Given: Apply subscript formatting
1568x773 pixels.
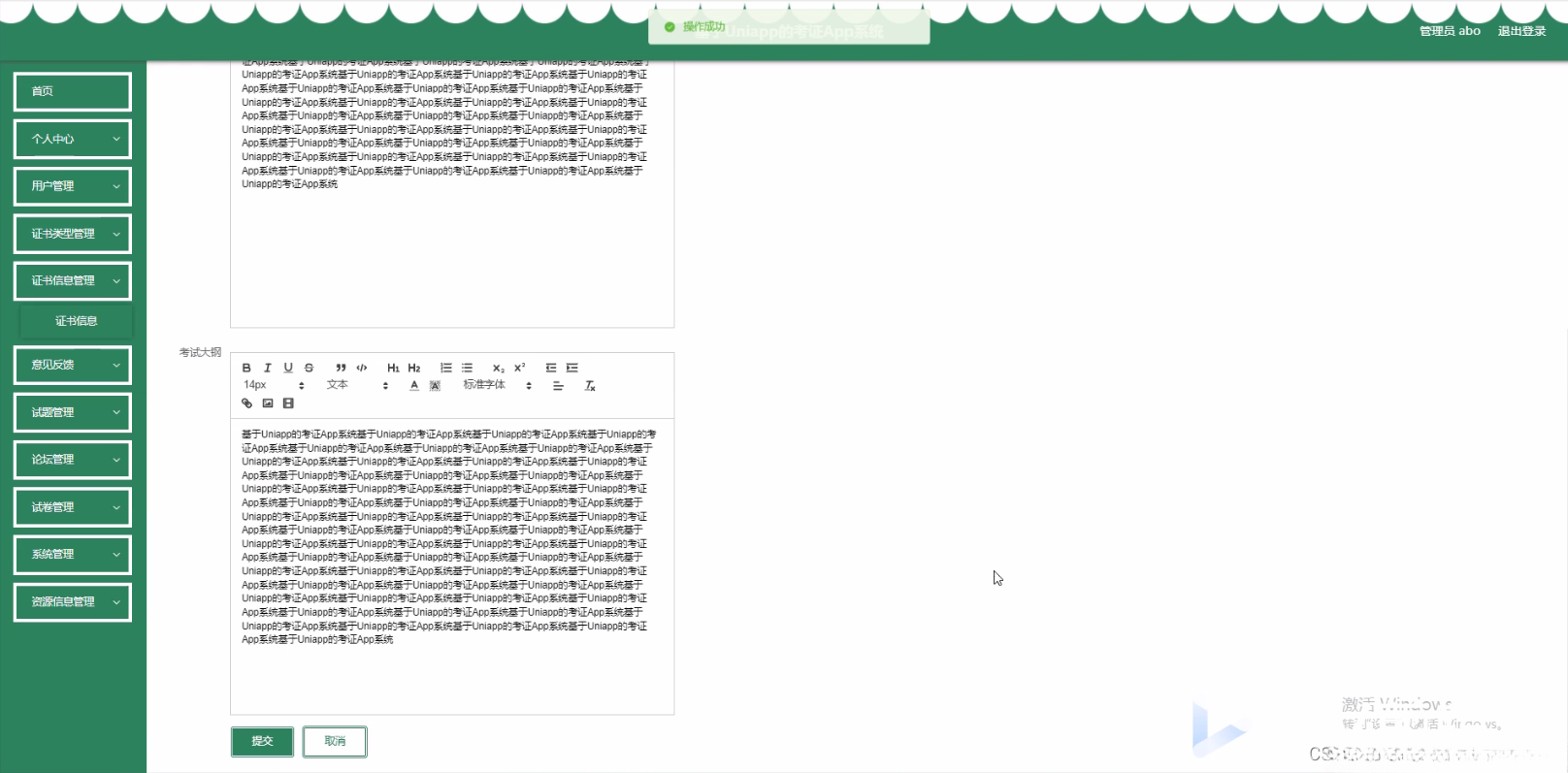Looking at the screenshot, I should 499,368.
